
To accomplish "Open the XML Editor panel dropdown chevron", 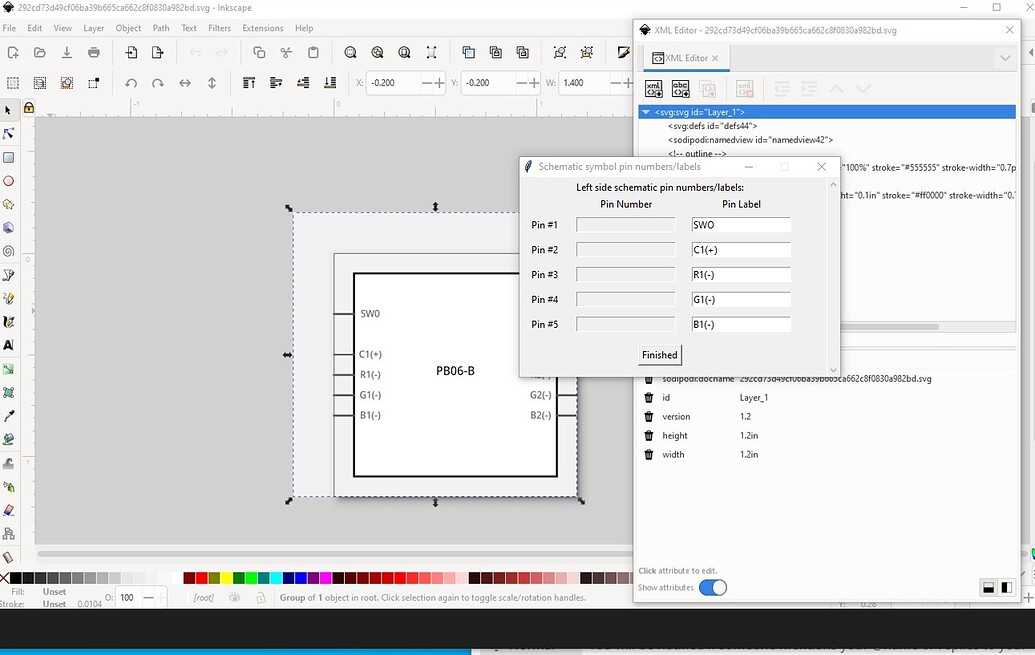I will [x=1005, y=58].
